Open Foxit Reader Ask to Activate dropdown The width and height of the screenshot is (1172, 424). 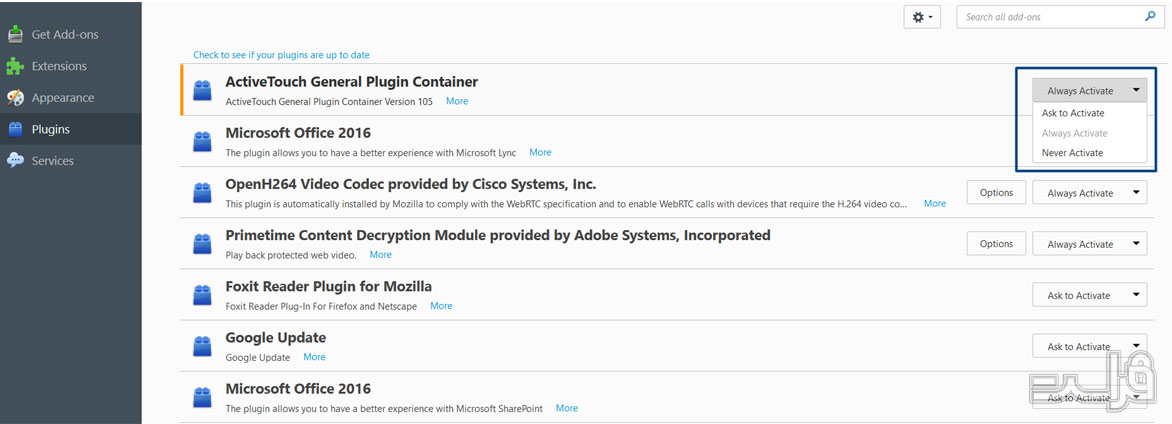click(1089, 295)
